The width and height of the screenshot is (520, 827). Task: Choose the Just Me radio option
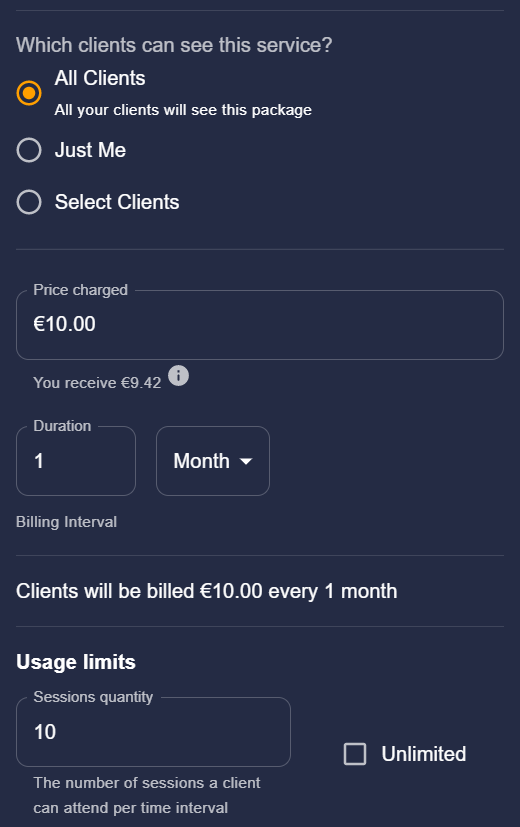[29, 150]
